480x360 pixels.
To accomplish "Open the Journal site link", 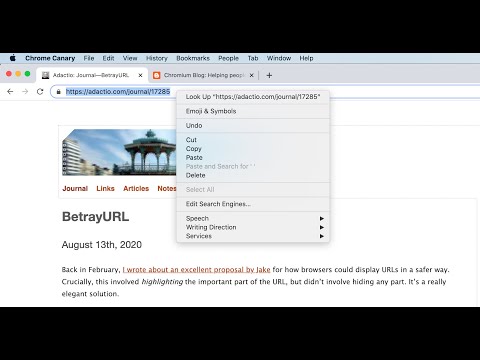I will (x=75, y=188).
